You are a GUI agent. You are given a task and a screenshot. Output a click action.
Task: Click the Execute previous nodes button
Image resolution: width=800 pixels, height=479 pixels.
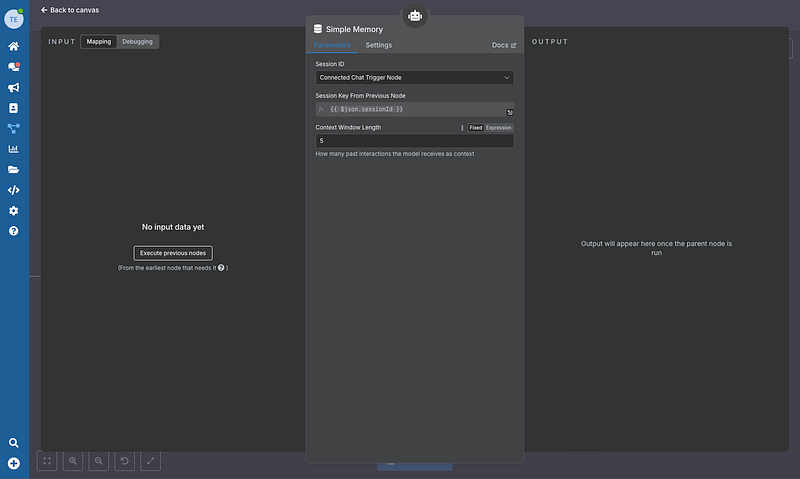(173, 253)
